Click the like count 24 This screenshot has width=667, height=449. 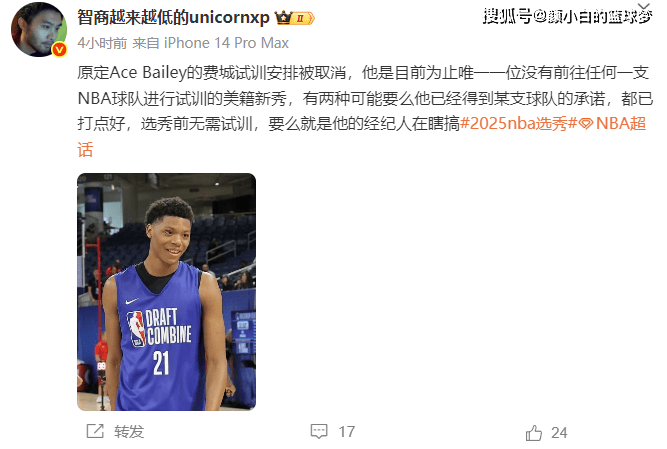(559, 433)
